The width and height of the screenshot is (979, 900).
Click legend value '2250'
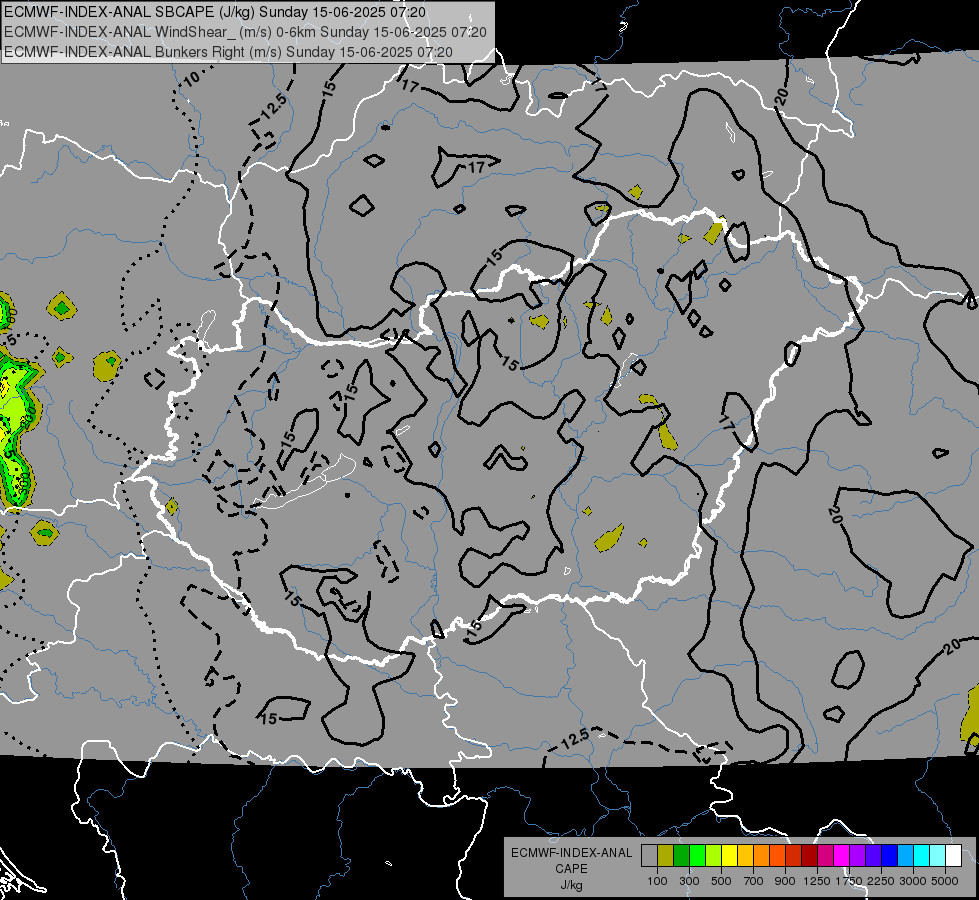coord(882,881)
